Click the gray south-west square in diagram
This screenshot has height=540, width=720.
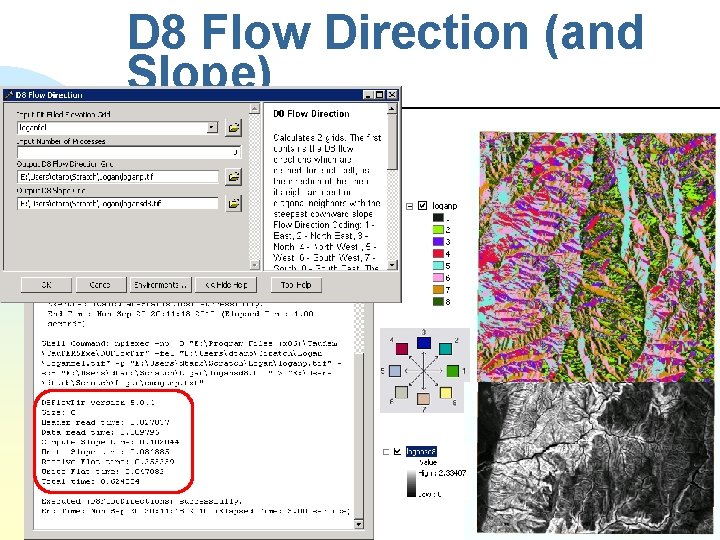[x=401, y=392]
